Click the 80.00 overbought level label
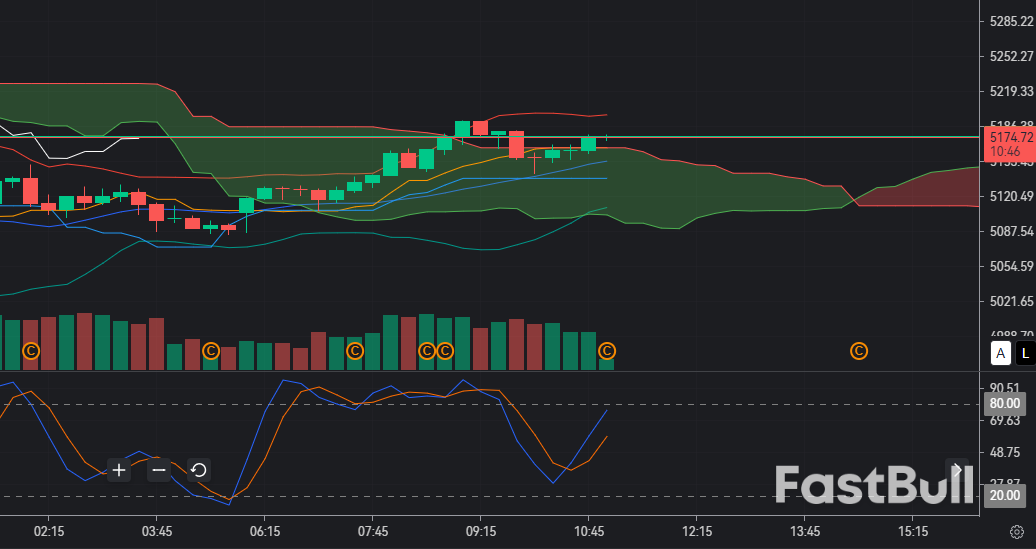This screenshot has width=1036, height=549. point(1004,404)
